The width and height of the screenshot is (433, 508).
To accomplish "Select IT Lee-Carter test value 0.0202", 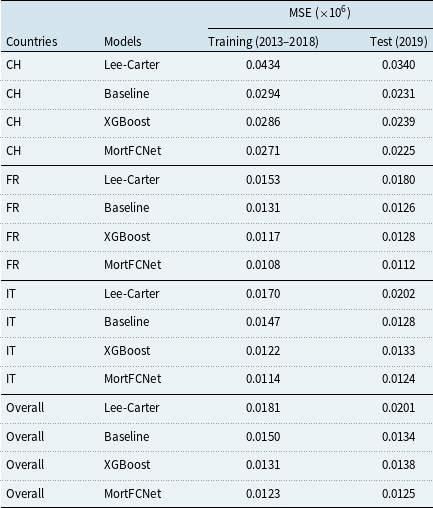I will [x=399, y=294].
